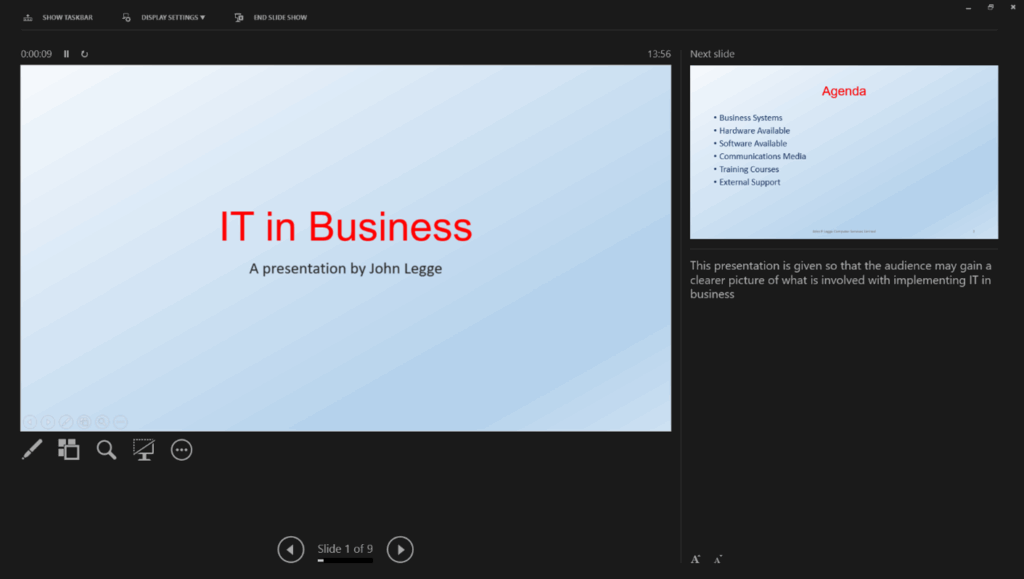1024x579 pixels.
Task: Advance to the next slide
Action: click(400, 549)
